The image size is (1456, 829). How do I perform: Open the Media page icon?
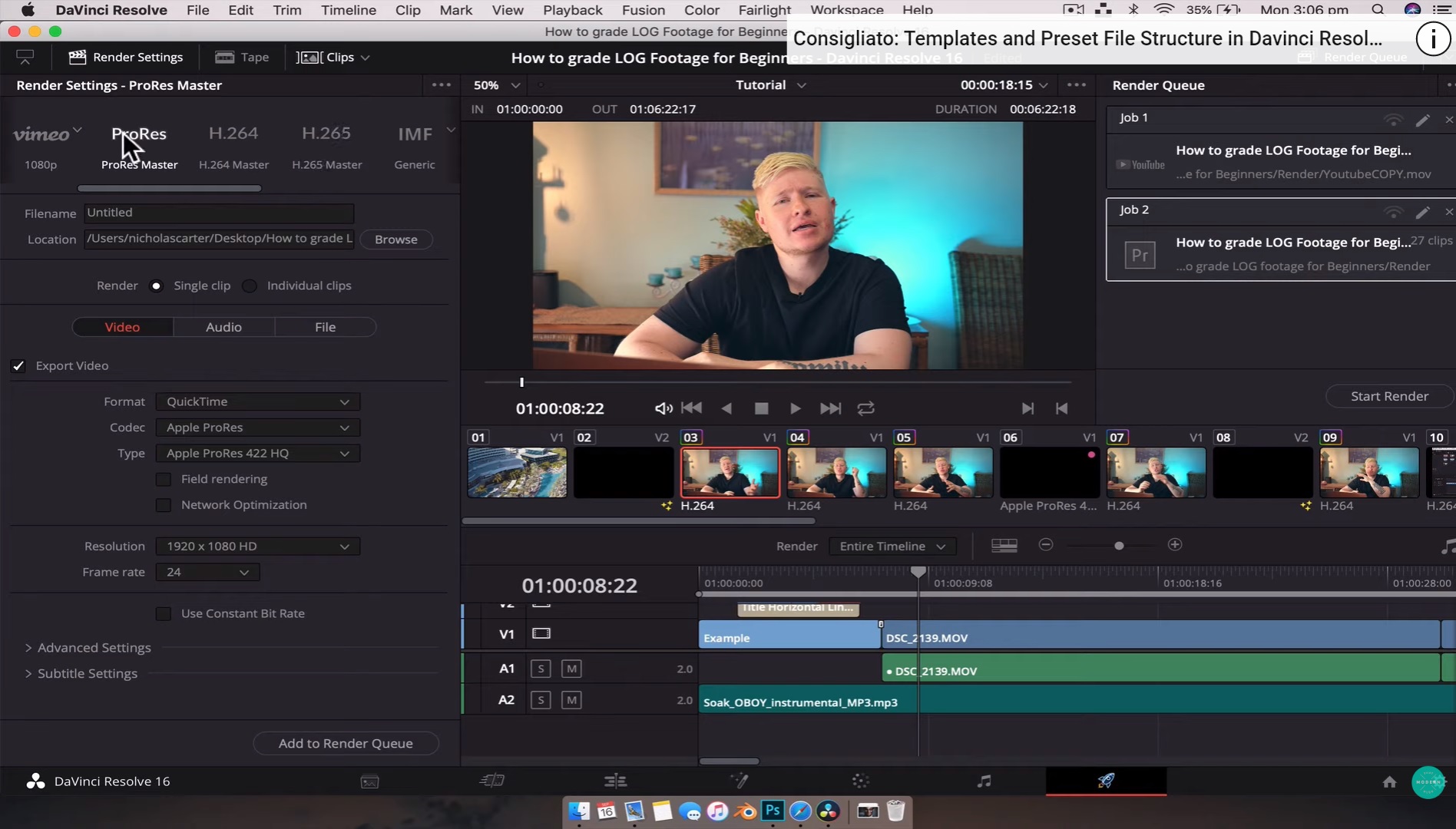(369, 781)
